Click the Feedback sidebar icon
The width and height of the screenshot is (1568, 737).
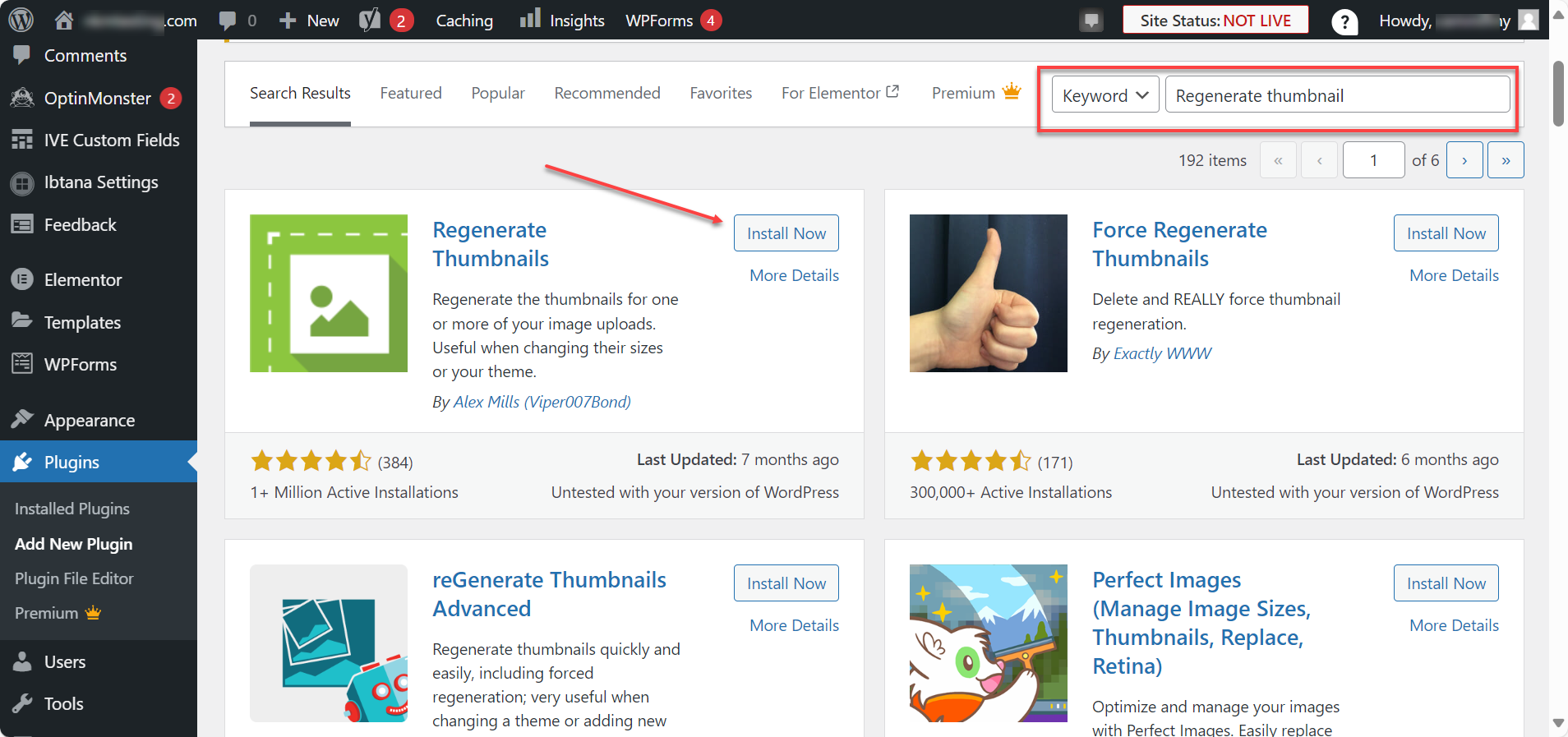(x=22, y=224)
